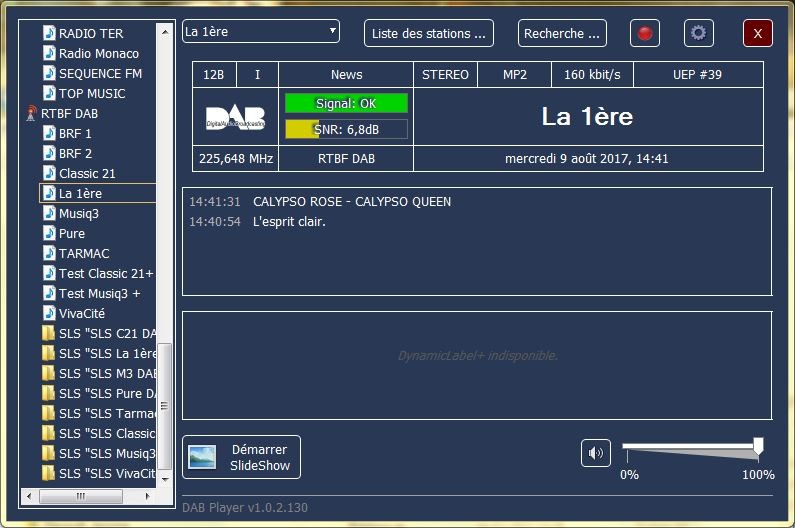
Task: Click the horizontal scroll left arrow
Action: (x=29, y=496)
